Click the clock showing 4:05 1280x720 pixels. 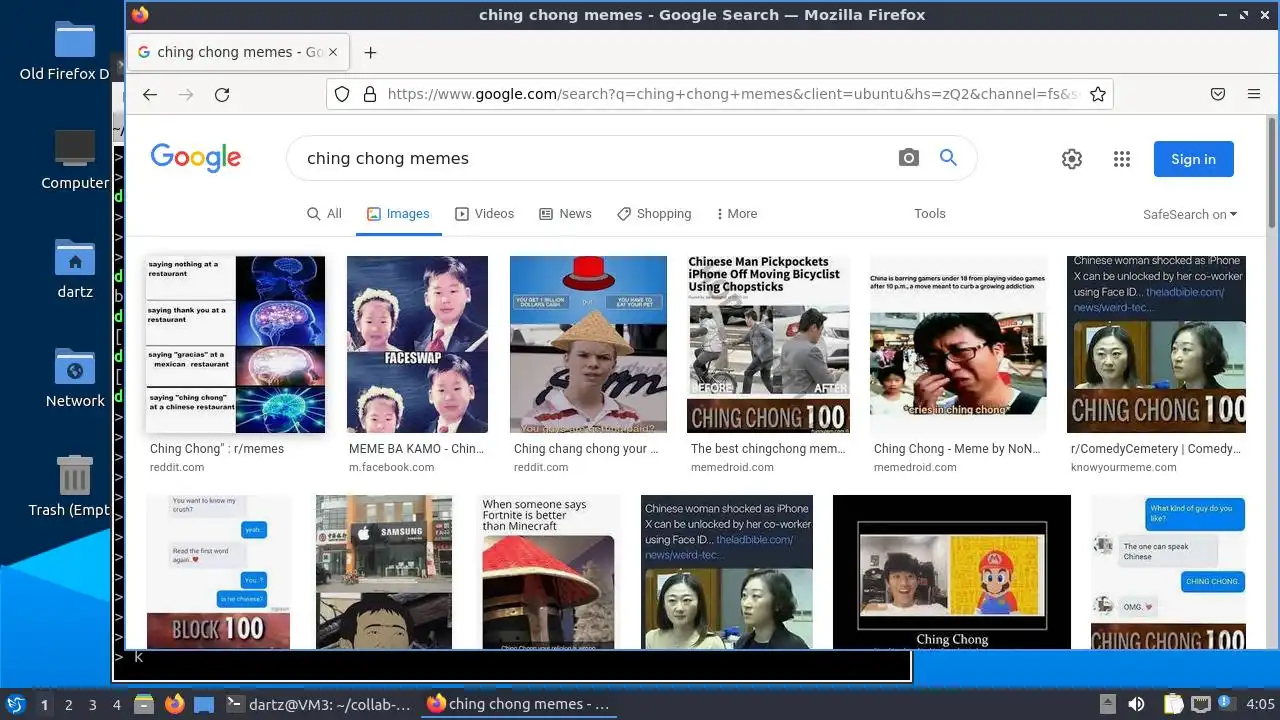pos(1260,704)
